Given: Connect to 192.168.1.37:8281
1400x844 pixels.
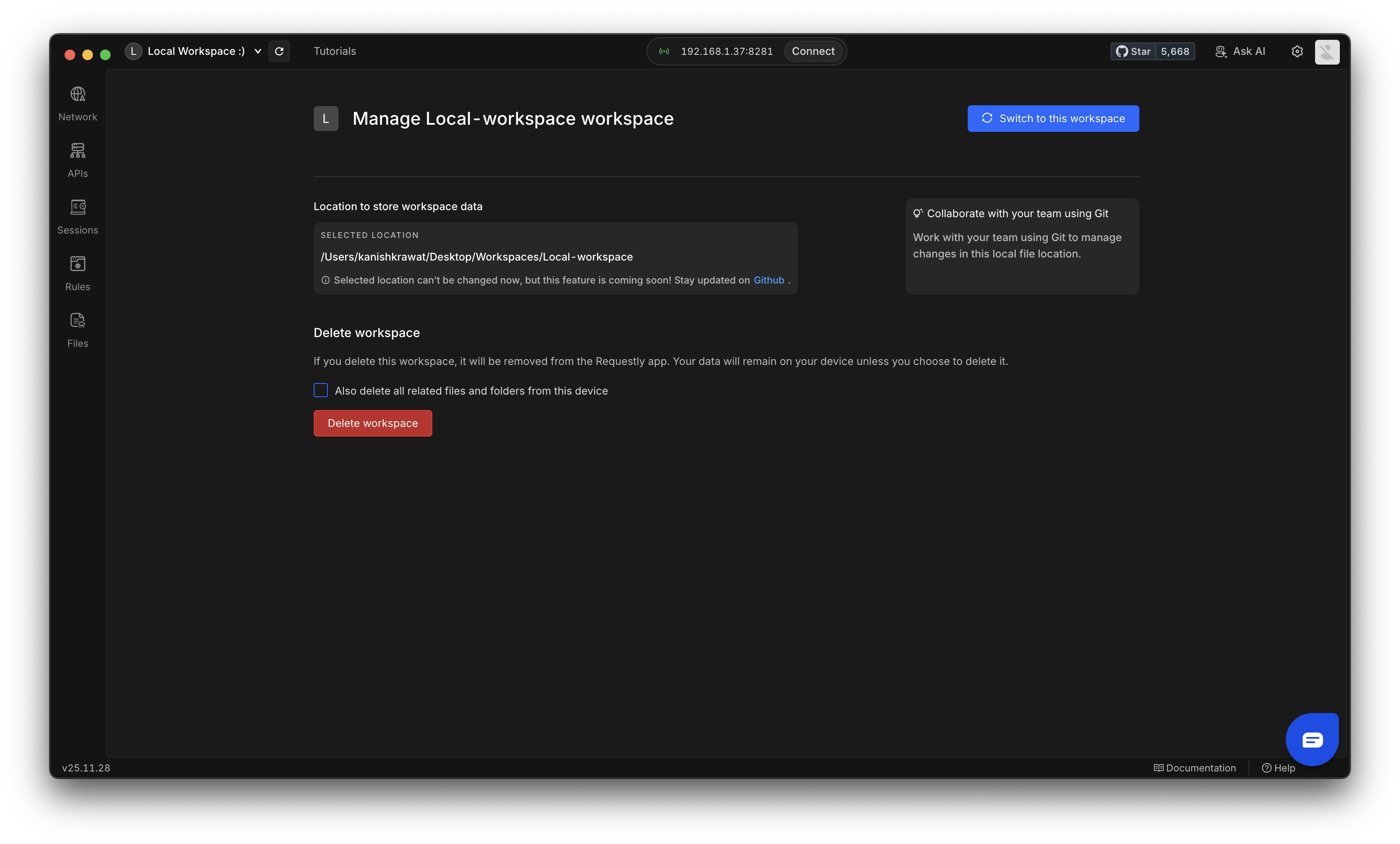Looking at the screenshot, I should tap(813, 51).
